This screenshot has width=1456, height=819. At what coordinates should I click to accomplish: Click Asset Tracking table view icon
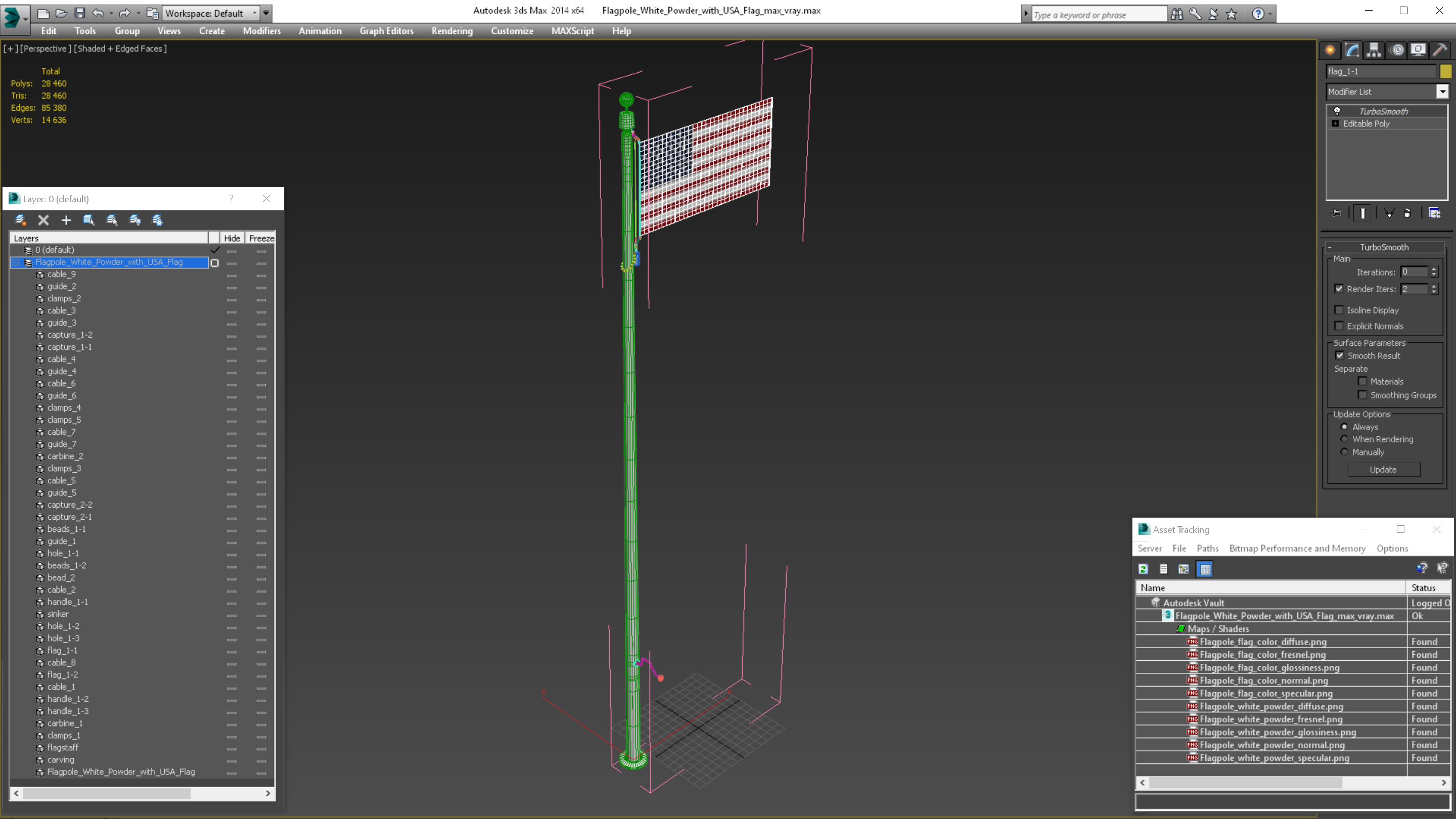(x=1205, y=569)
